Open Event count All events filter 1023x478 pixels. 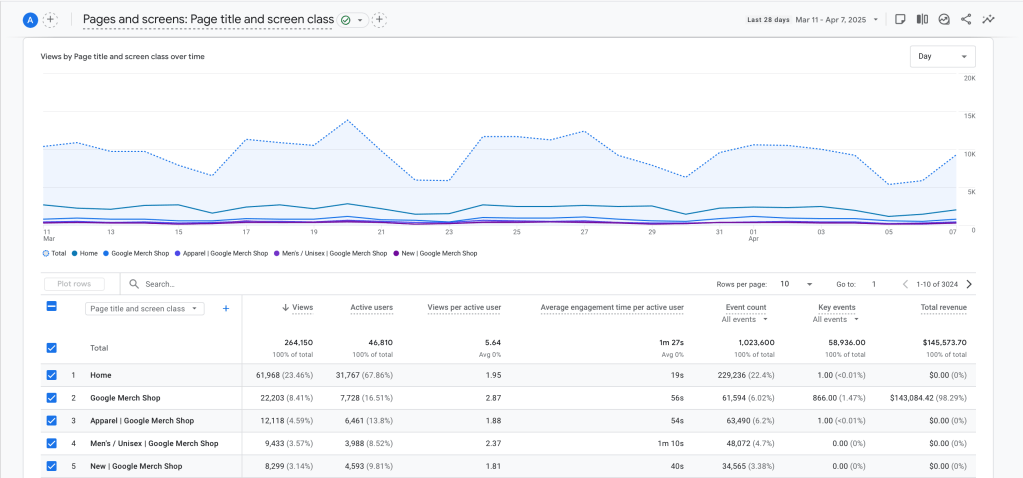744,320
